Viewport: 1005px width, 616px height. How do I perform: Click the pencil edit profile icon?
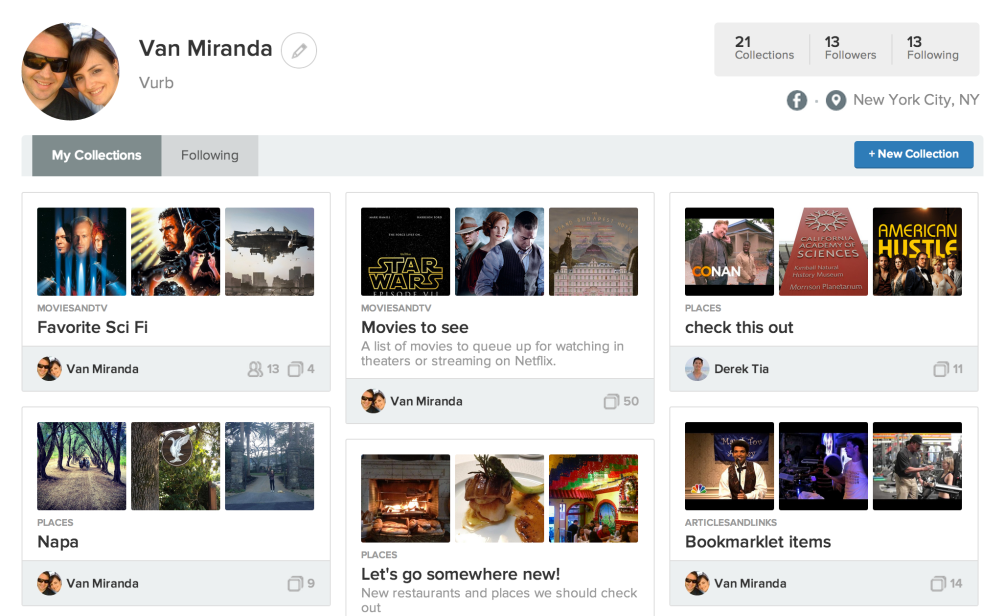click(299, 50)
